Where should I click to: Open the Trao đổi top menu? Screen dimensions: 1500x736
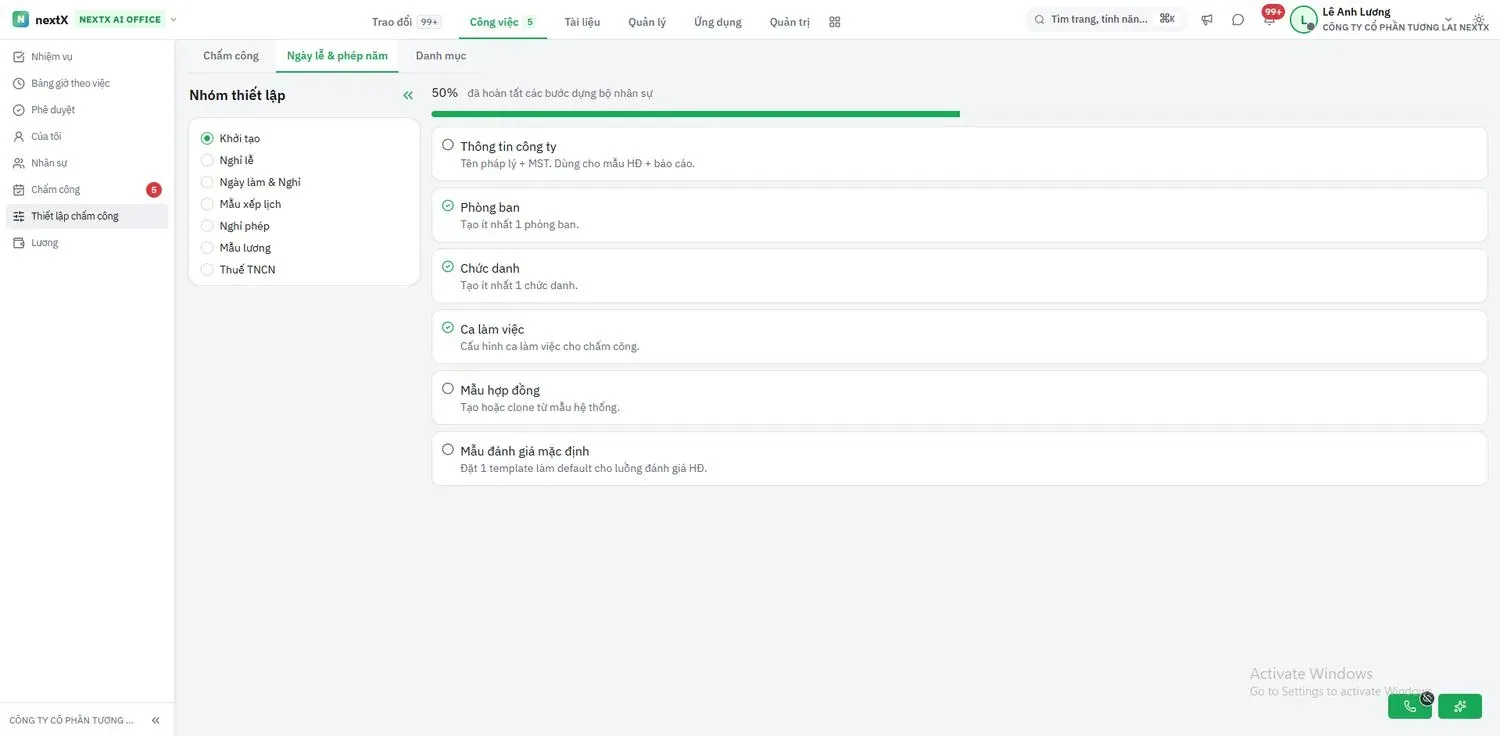pos(405,22)
